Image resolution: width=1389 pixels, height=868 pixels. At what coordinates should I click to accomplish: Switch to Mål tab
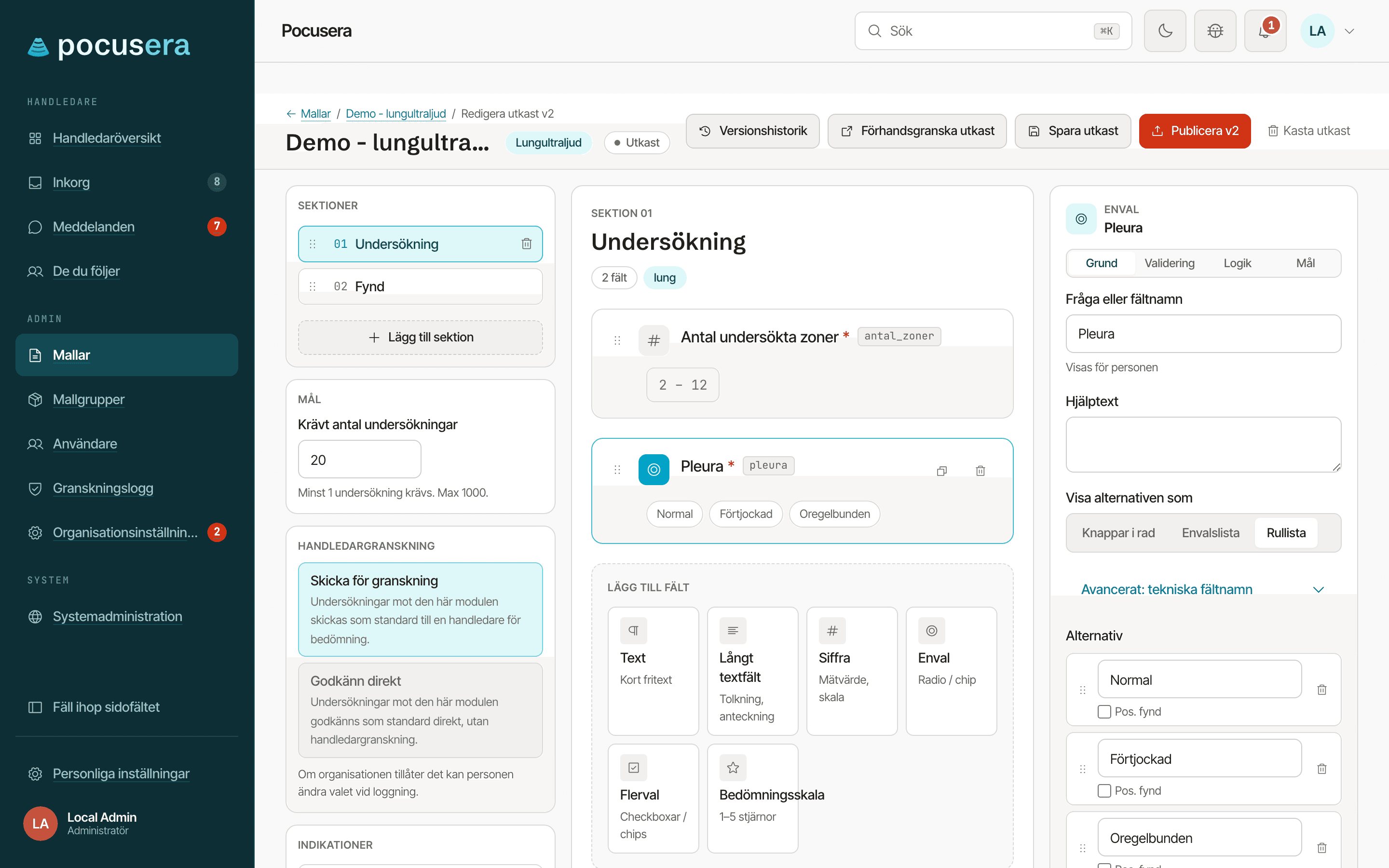(1305, 263)
